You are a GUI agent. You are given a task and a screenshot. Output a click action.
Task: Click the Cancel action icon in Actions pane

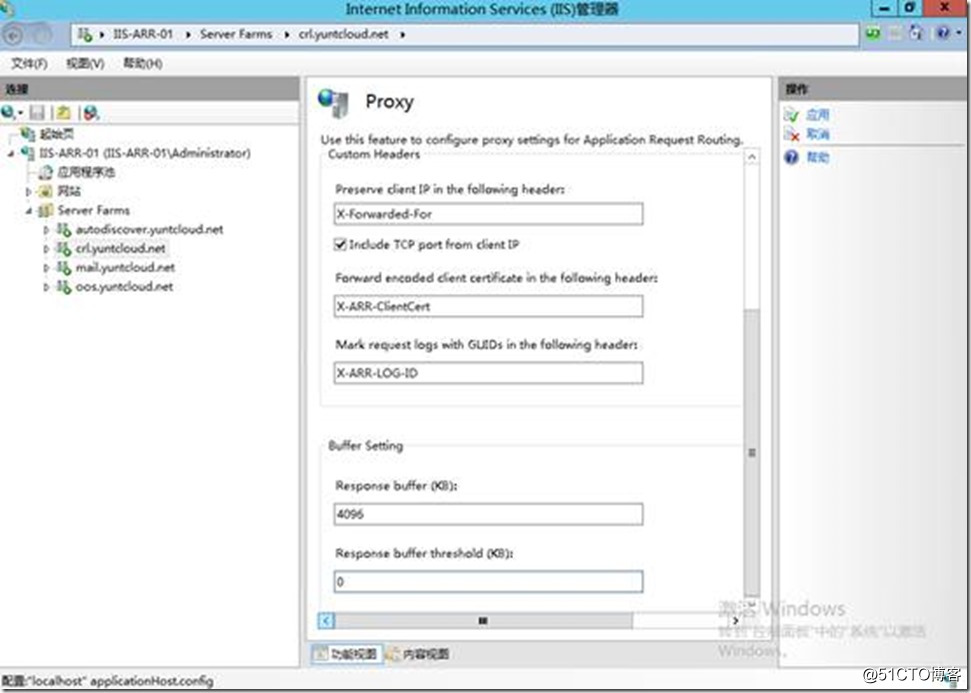[x=791, y=134]
